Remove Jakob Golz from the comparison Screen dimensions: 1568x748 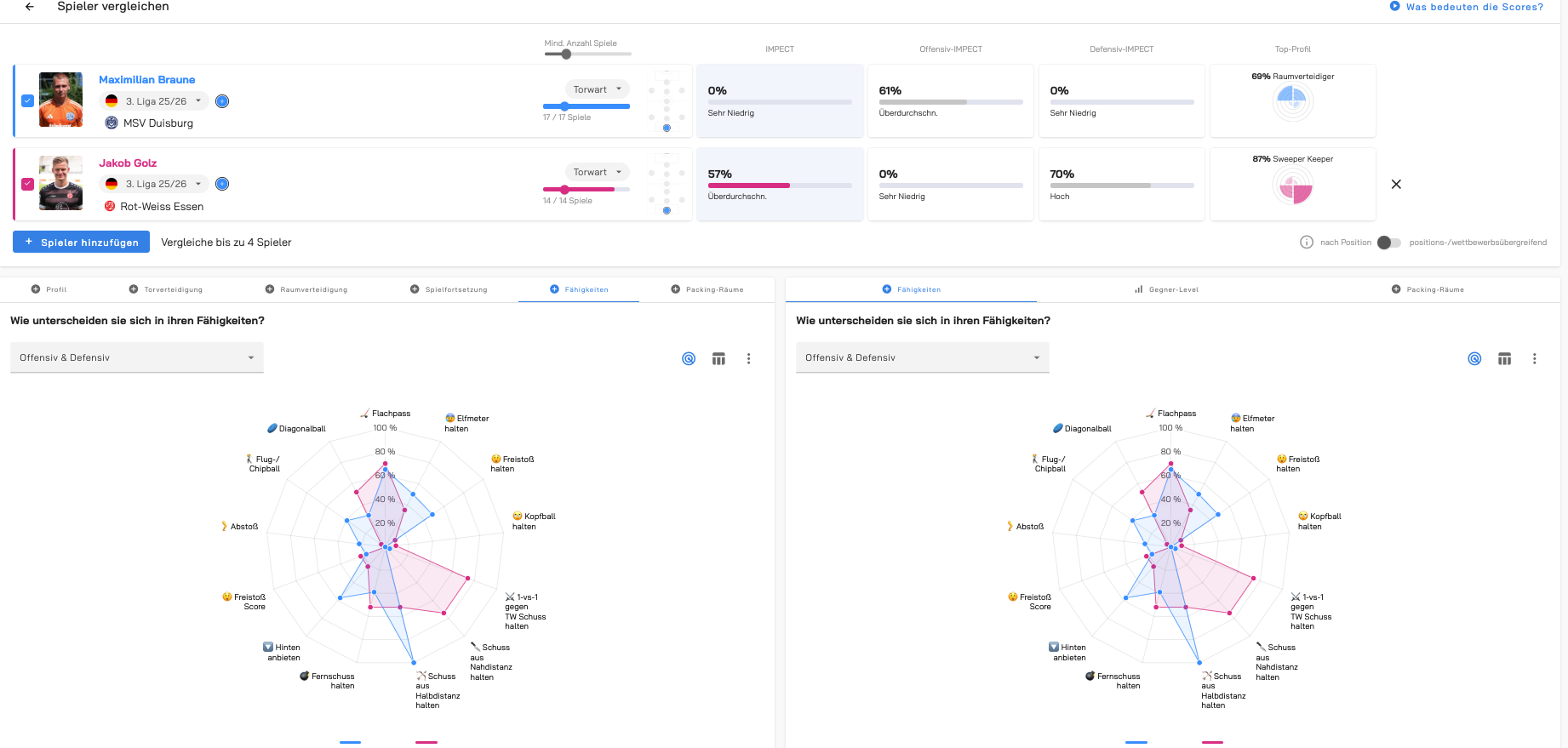[x=1396, y=185]
